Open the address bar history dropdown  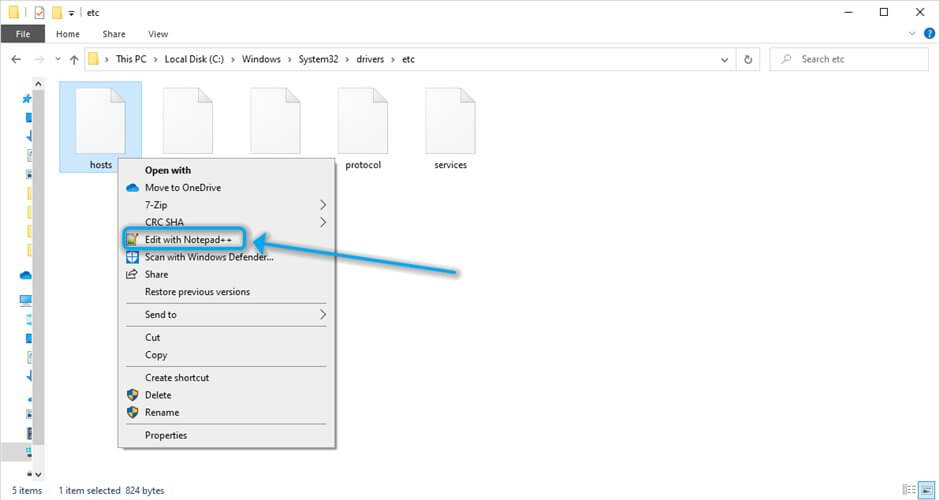(x=725, y=59)
